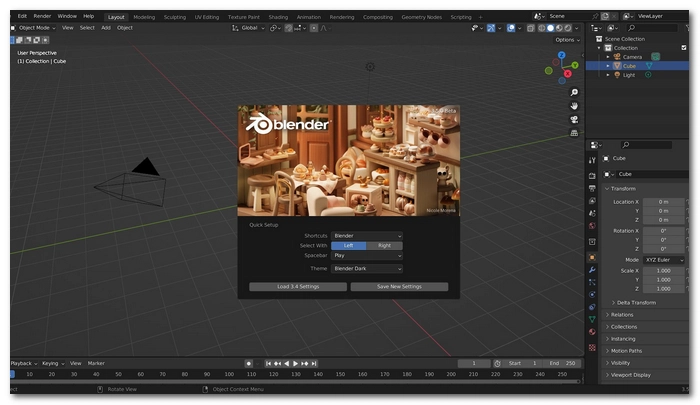Click the play animation button in timeline
Image resolution: width=700 pixels, height=405 pixels.
click(x=297, y=363)
